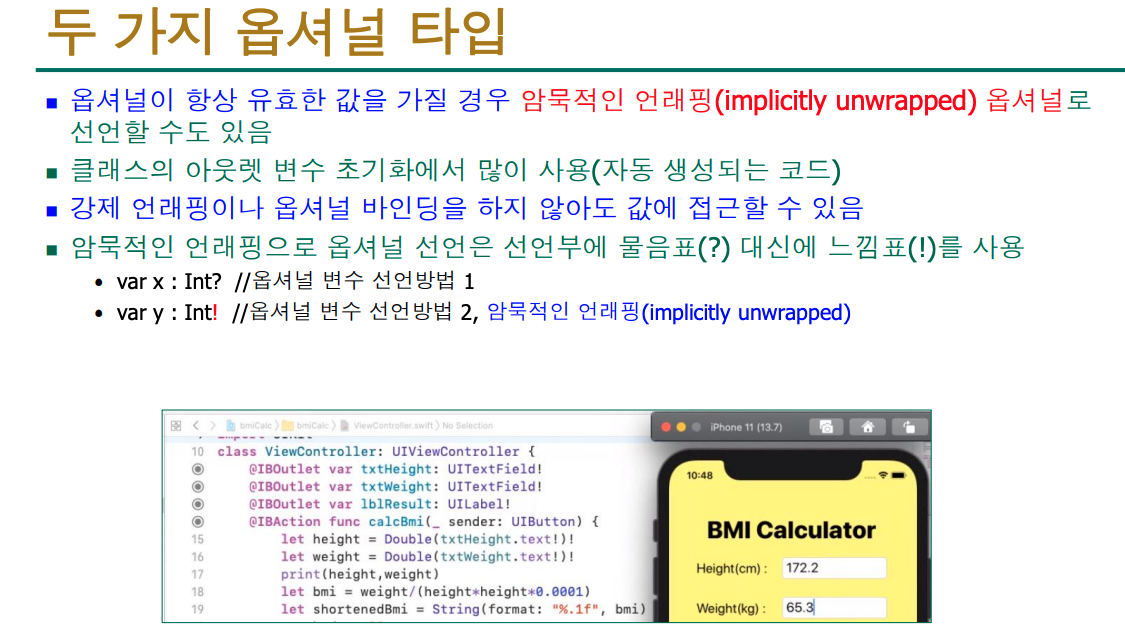Take a simulator screenshot with camera icon
Screen dimensions: 1125x641
tap(826, 427)
